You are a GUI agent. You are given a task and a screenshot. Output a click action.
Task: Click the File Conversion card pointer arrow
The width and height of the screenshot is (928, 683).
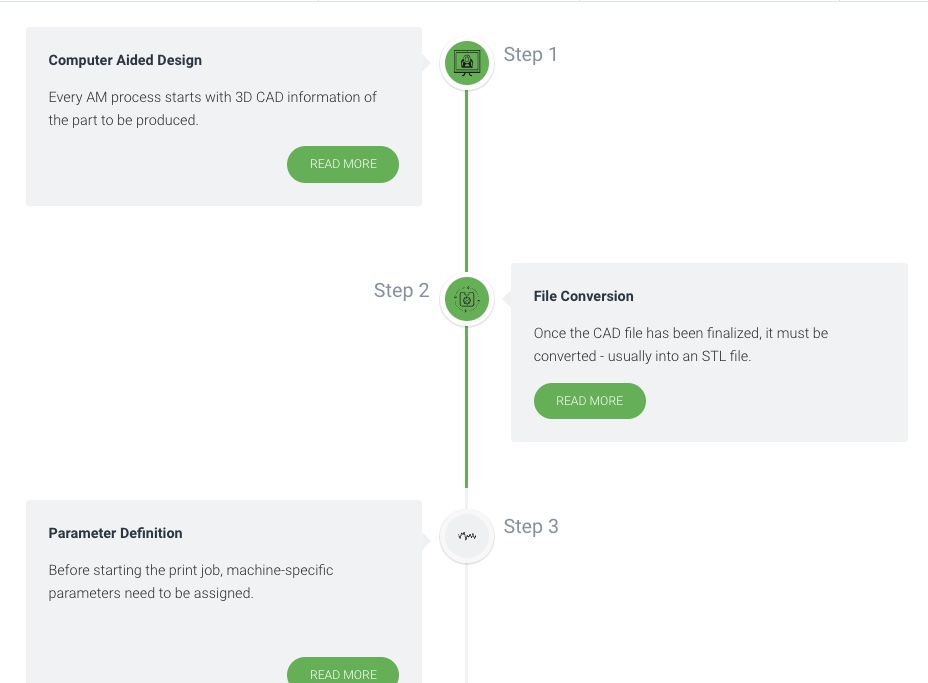(507, 299)
